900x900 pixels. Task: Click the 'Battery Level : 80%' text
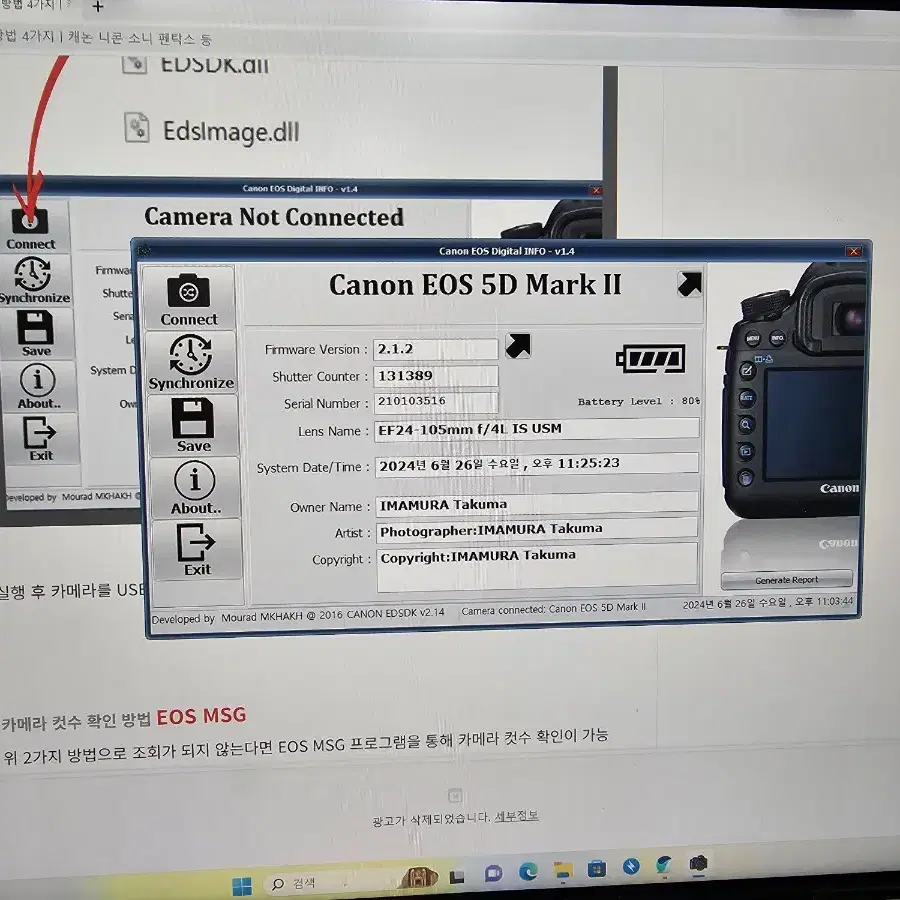click(638, 401)
